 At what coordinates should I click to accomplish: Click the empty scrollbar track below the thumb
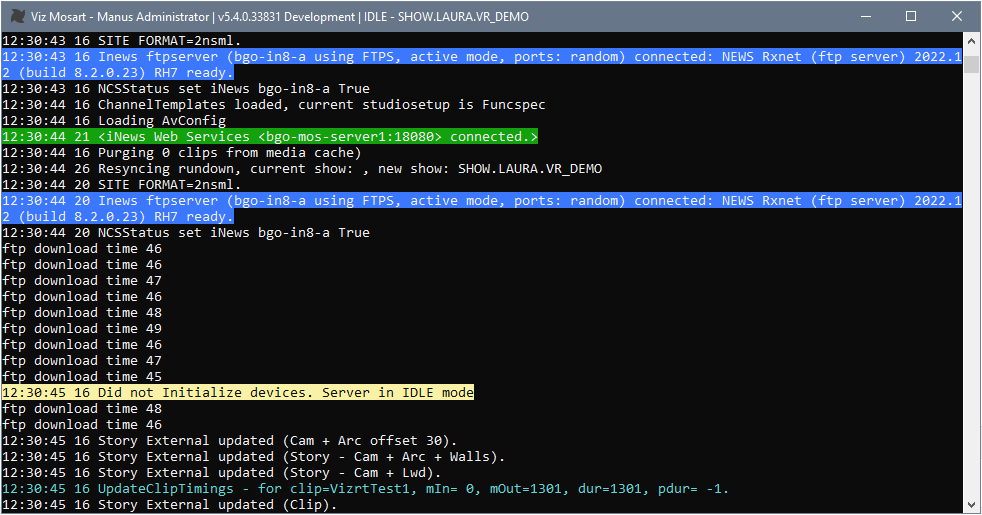tap(972, 300)
